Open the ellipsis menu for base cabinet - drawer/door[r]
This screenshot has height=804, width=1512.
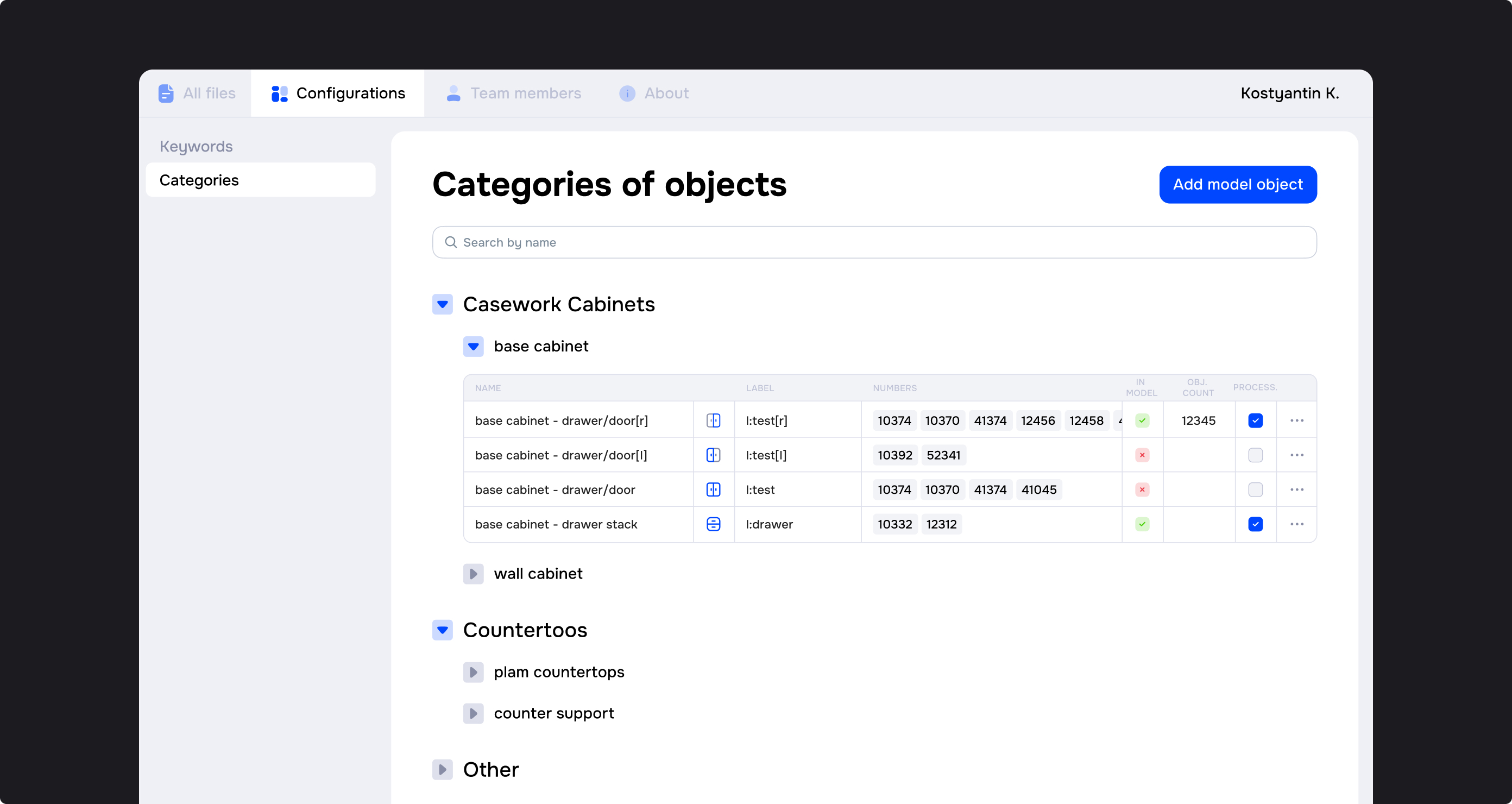[x=1297, y=420]
